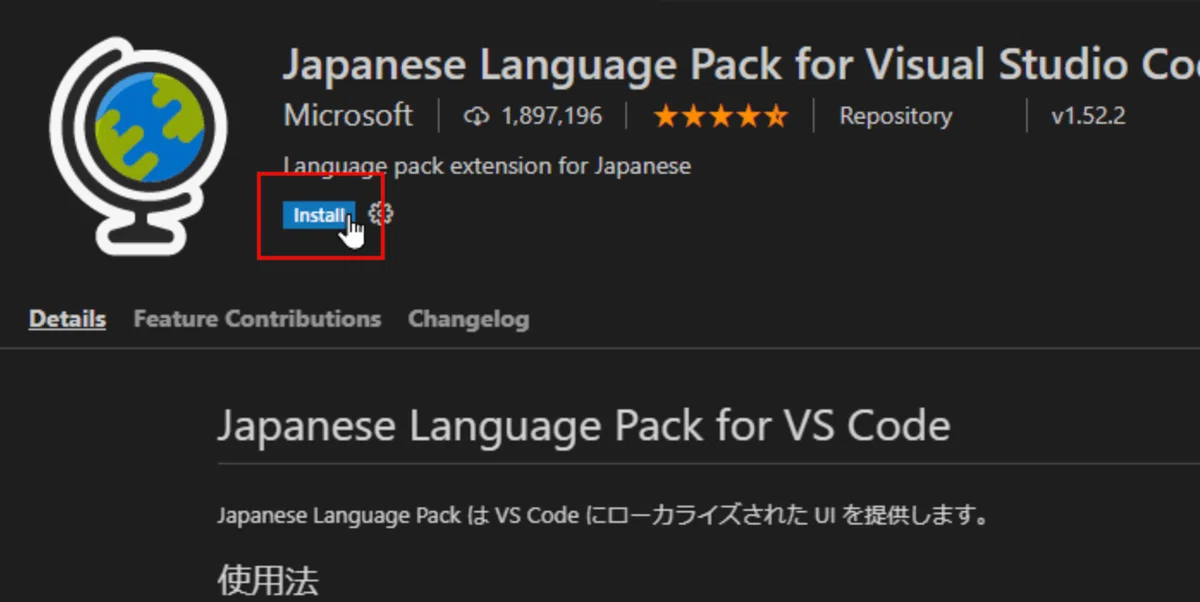Click the fourth orange rating star
This screenshot has width=1200, height=602.
click(748, 117)
